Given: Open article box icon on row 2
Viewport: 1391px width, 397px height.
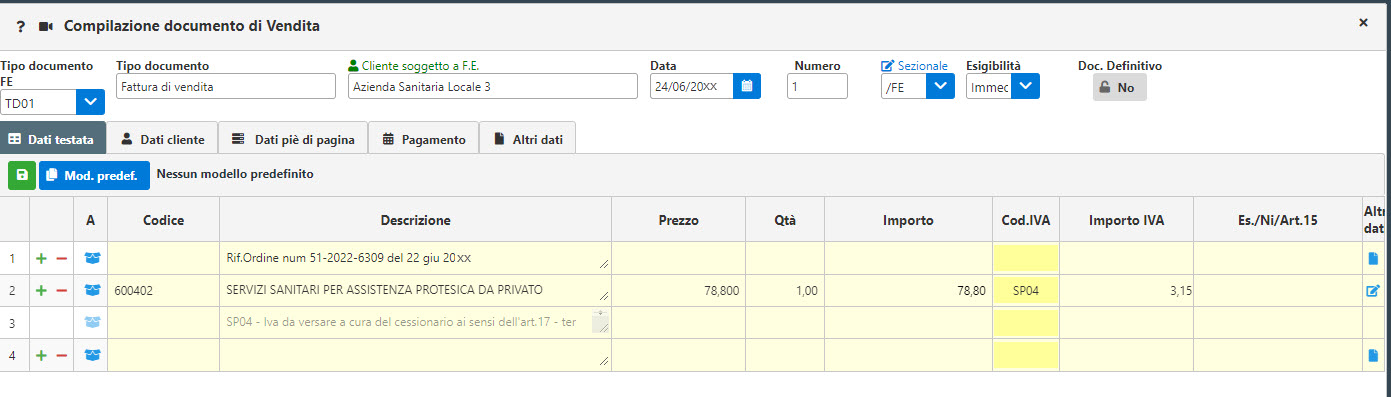Looking at the screenshot, I should (92, 291).
